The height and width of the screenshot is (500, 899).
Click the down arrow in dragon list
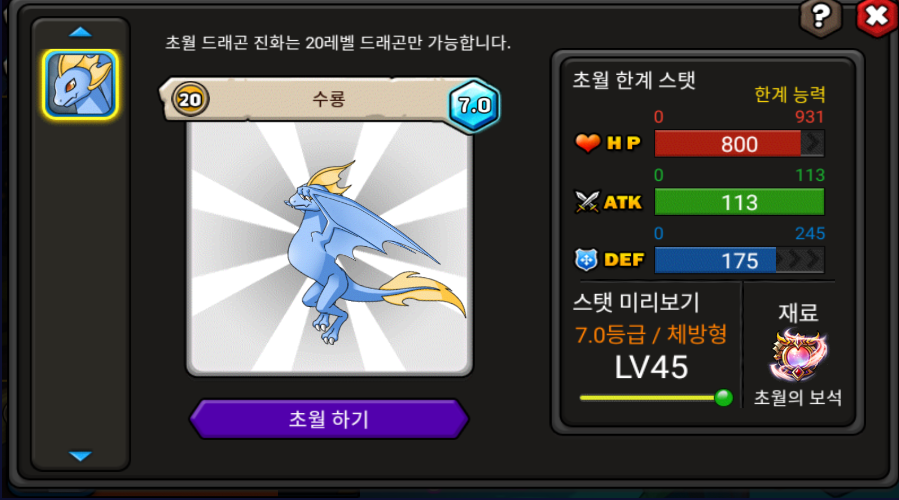pyautogui.click(x=80, y=456)
